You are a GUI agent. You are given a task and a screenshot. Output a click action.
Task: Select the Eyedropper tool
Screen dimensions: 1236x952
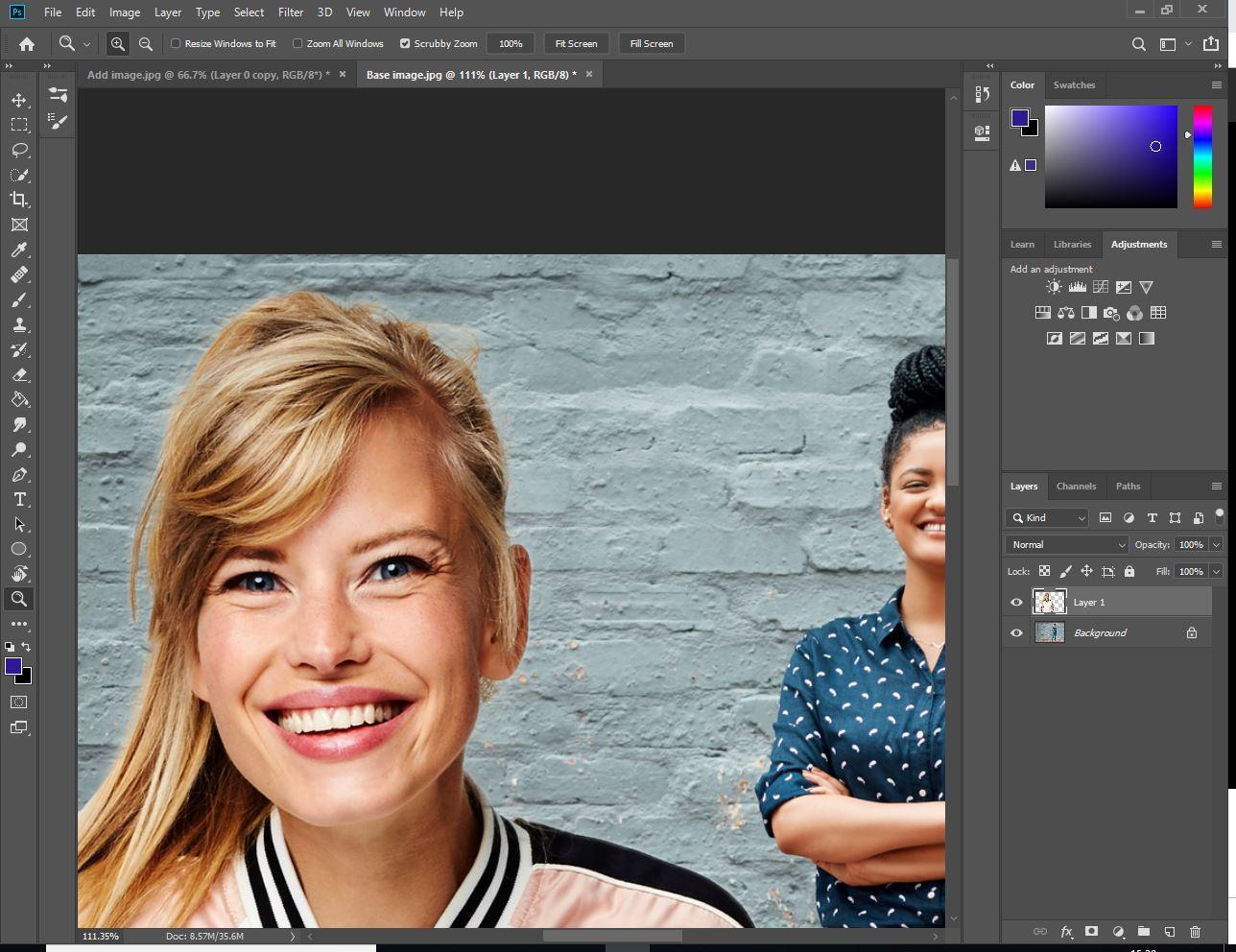pos(19,250)
